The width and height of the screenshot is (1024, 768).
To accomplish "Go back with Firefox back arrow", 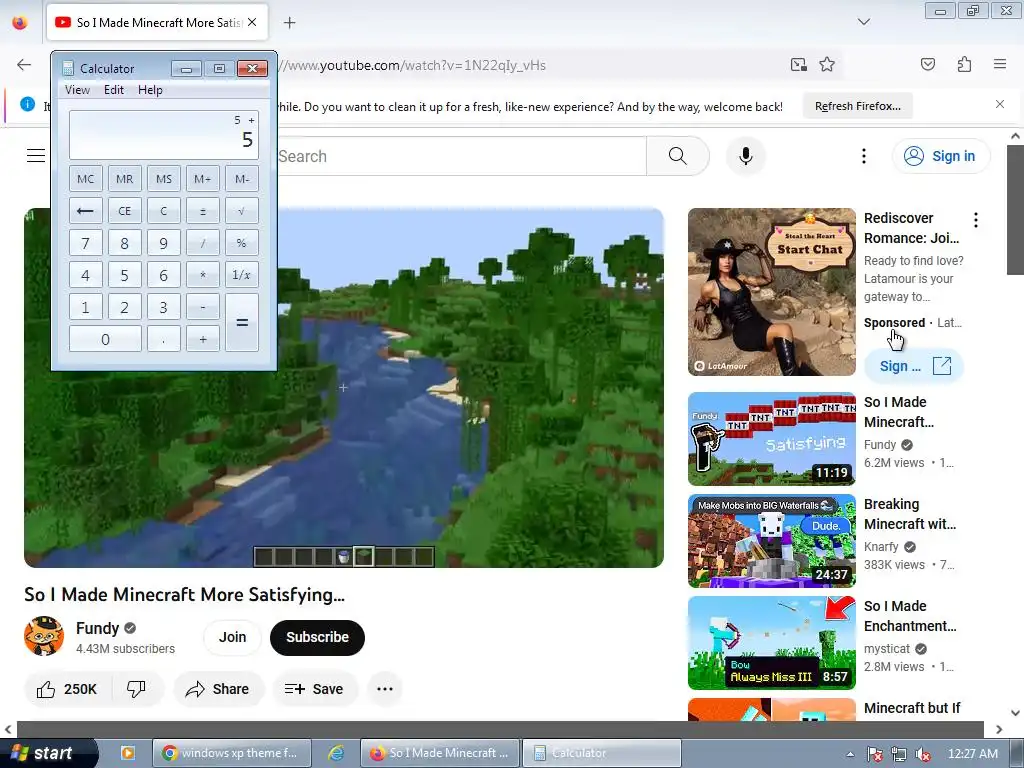I will (24, 65).
